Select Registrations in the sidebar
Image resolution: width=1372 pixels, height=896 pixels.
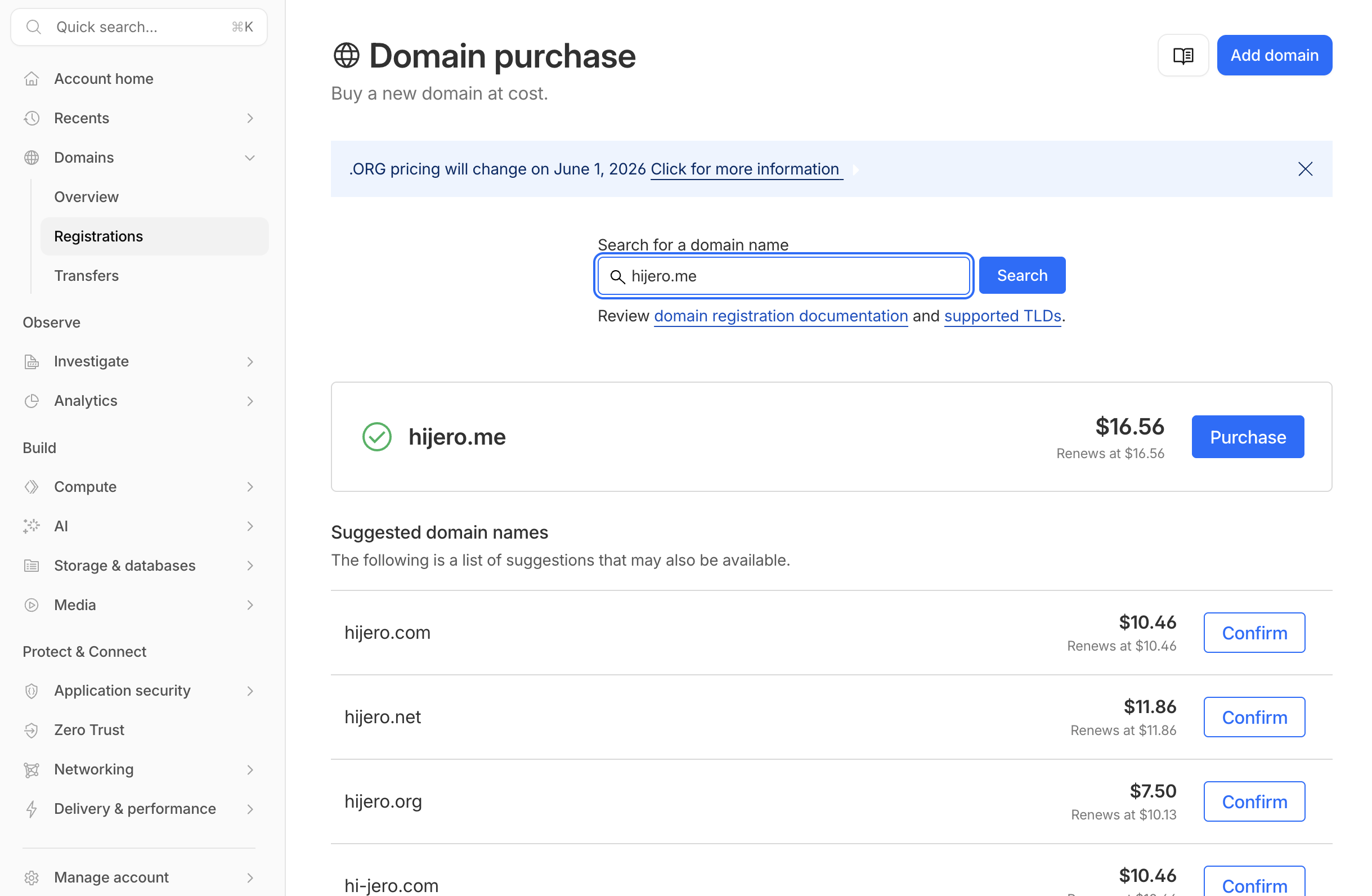[155, 236]
